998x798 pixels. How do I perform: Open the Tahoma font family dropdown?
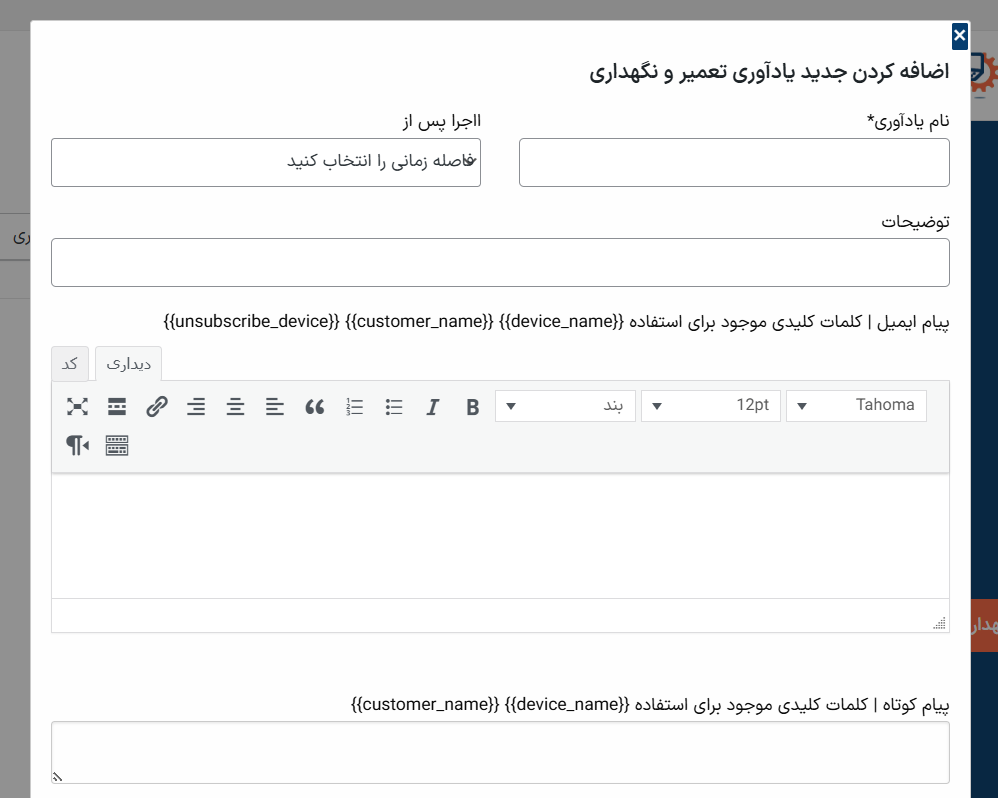856,405
